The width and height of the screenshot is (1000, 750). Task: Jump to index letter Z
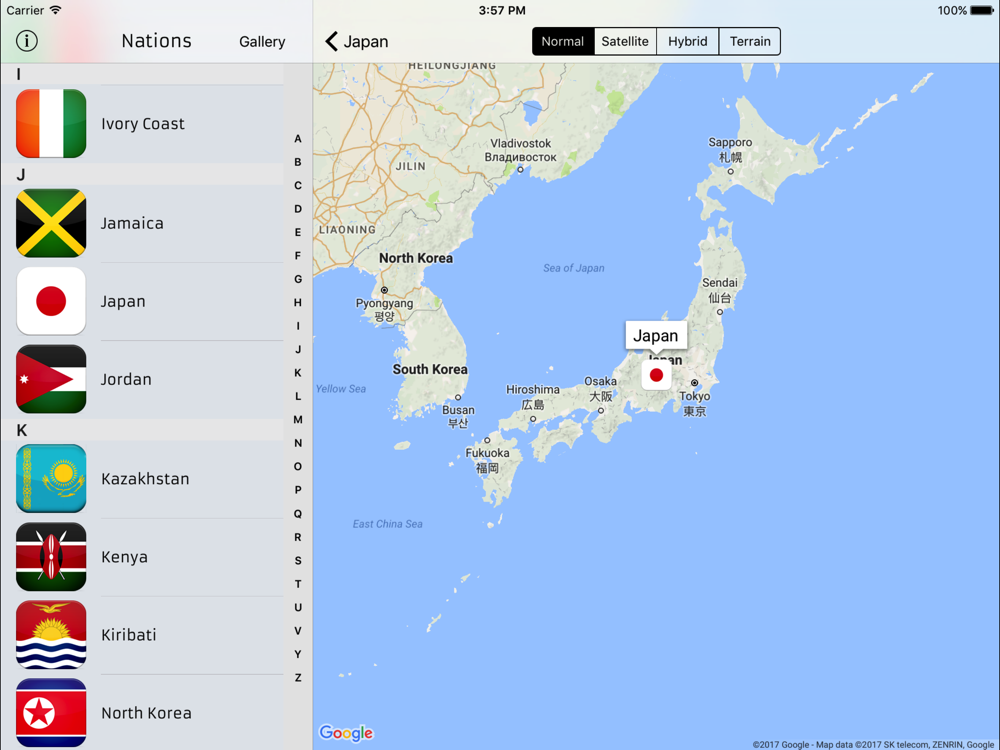pos(298,678)
